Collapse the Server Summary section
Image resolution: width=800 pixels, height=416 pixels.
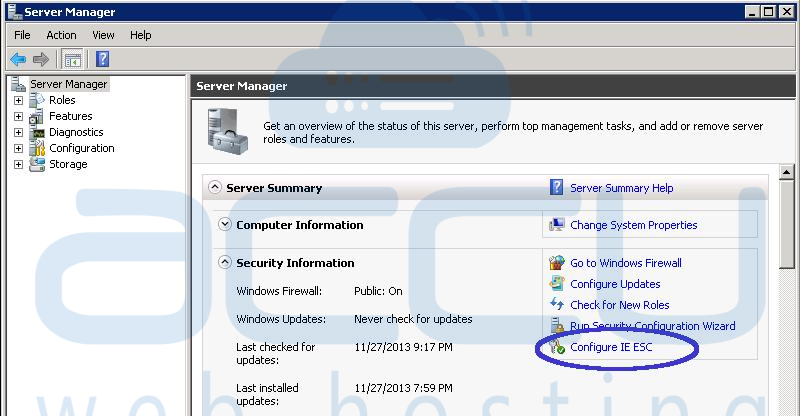(215, 187)
